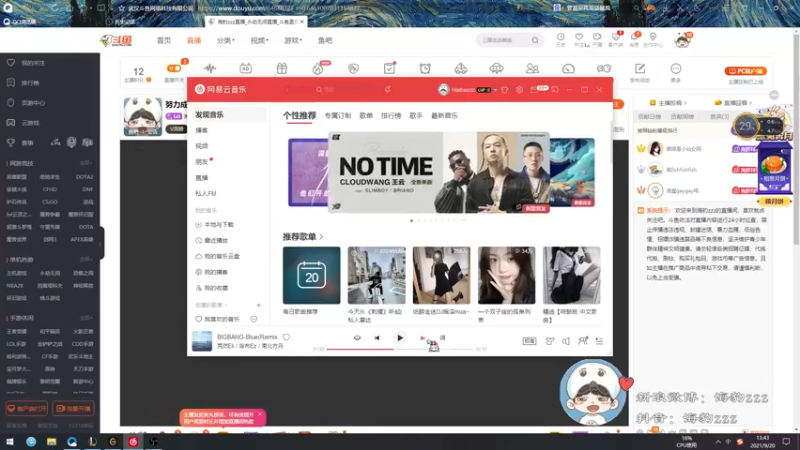Viewport: 800px width, 450px height.
Task: Collapse the created playlists section
Action: pyautogui.click(x=211, y=305)
